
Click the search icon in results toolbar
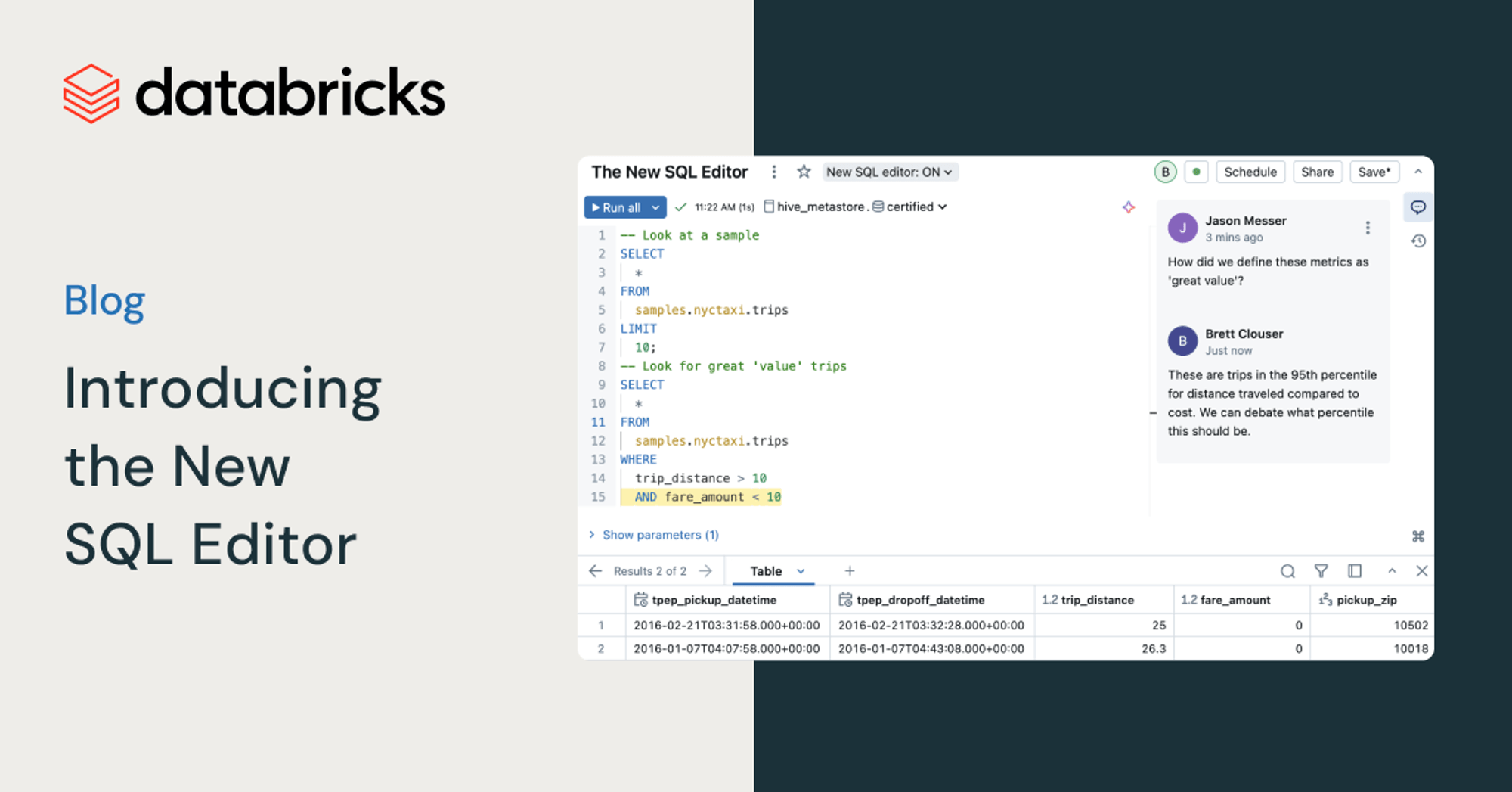(1287, 571)
